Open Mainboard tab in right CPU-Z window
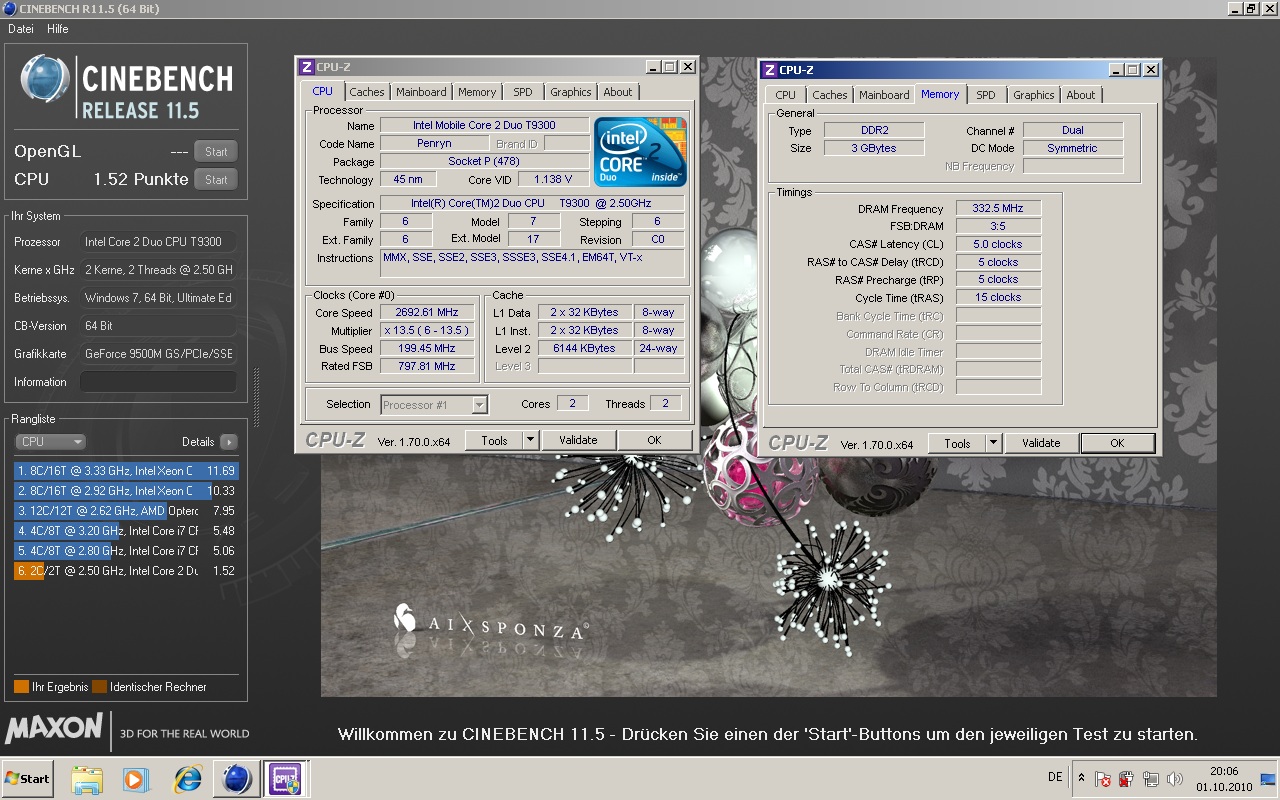Image resolution: width=1280 pixels, height=800 pixels. point(885,95)
